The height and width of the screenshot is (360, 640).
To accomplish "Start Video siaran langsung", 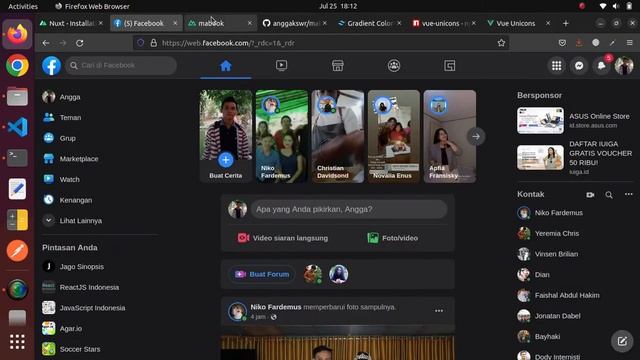I will click(x=282, y=238).
